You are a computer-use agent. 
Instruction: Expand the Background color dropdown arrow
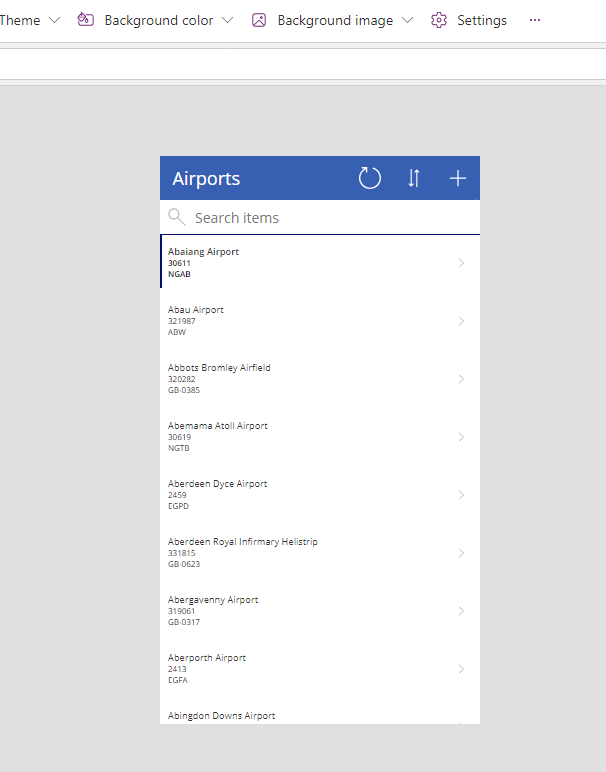tap(227, 20)
